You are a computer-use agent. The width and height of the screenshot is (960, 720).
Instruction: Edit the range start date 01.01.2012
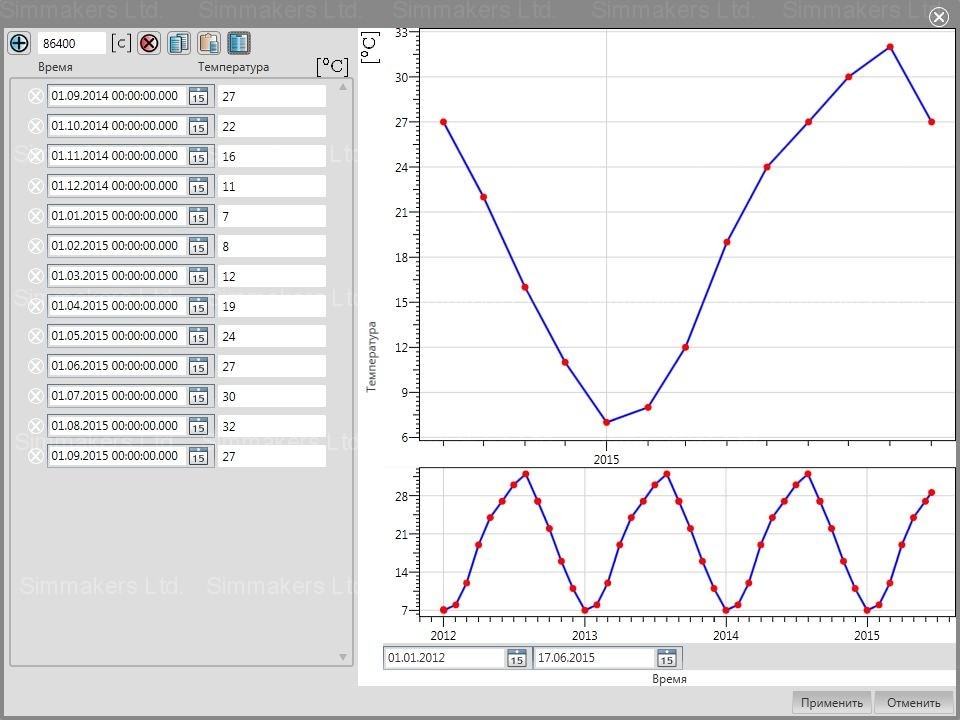pos(445,658)
